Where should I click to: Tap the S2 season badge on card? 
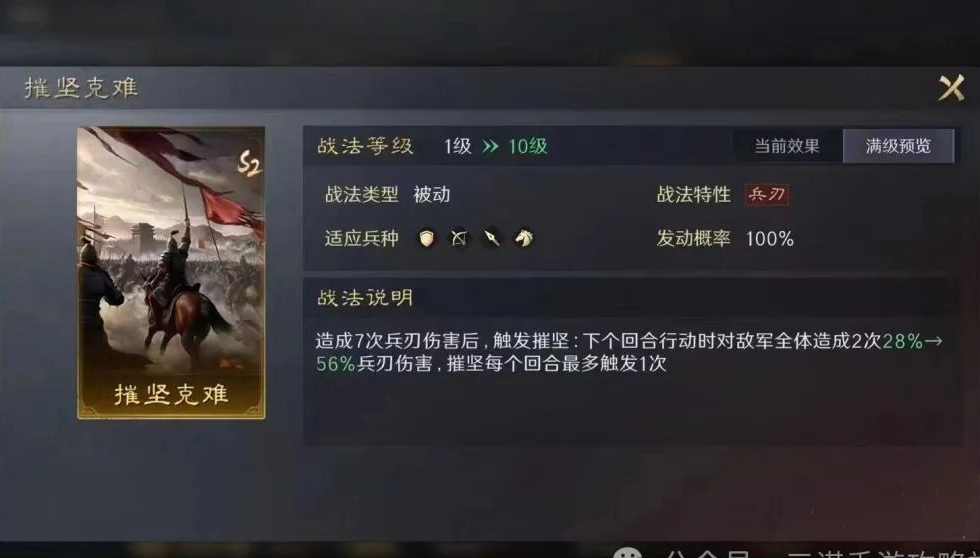(x=249, y=164)
